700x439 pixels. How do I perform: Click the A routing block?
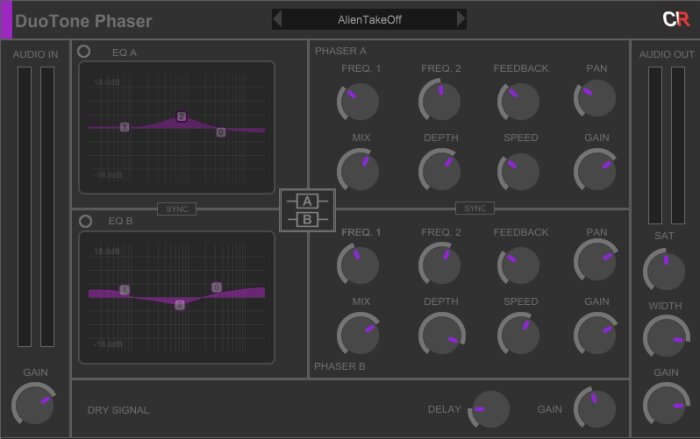307,201
